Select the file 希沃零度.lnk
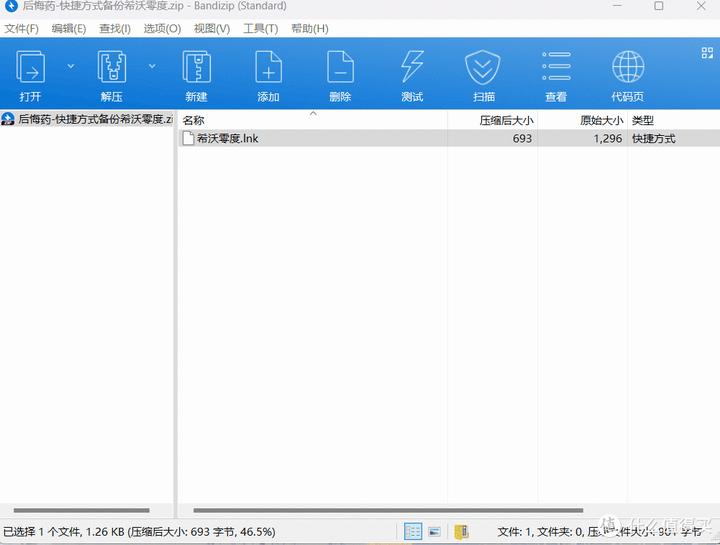Image resolution: width=720 pixels, height=545 pixels. 449,138
